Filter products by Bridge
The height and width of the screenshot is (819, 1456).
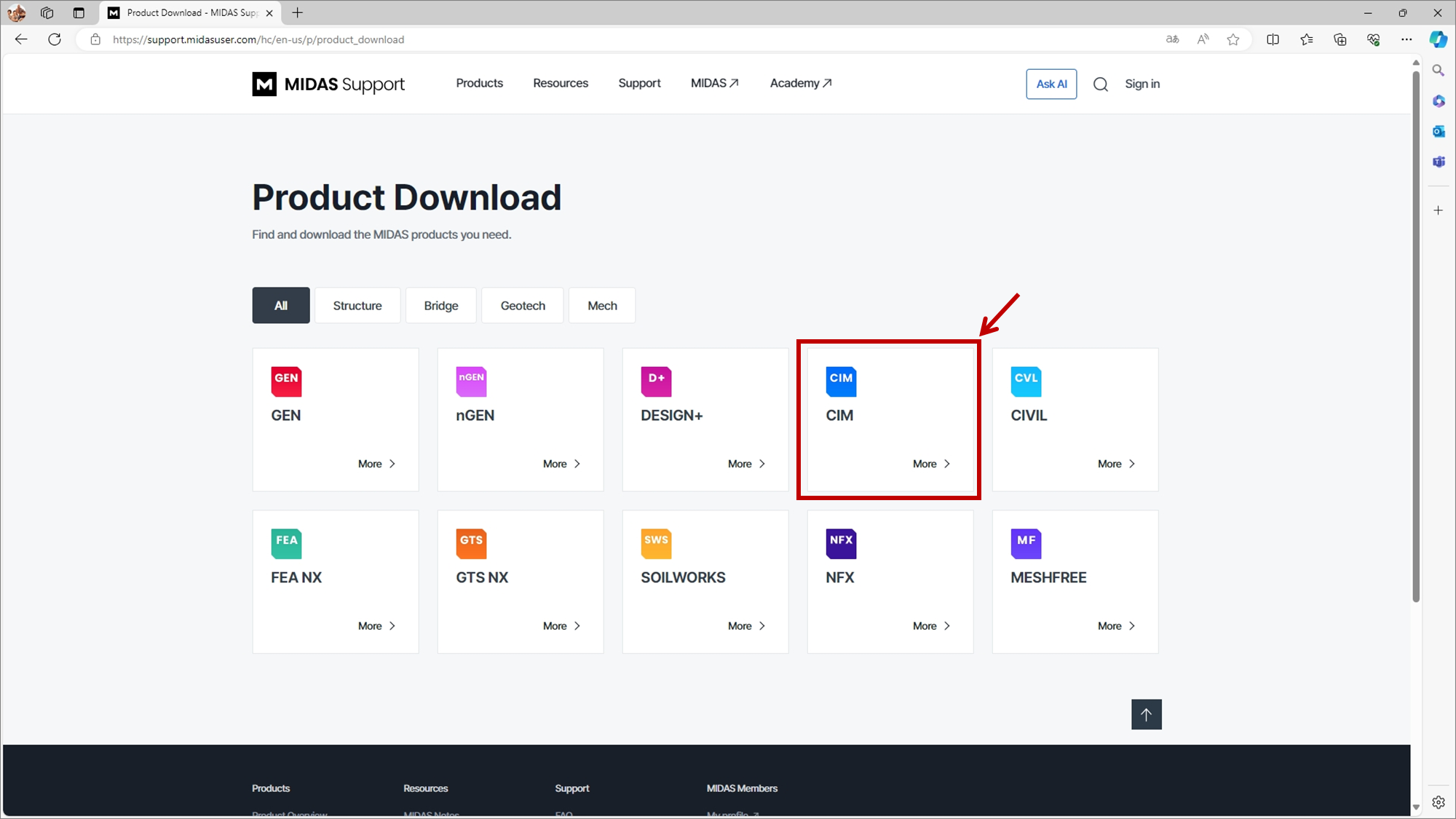(441, 306)
